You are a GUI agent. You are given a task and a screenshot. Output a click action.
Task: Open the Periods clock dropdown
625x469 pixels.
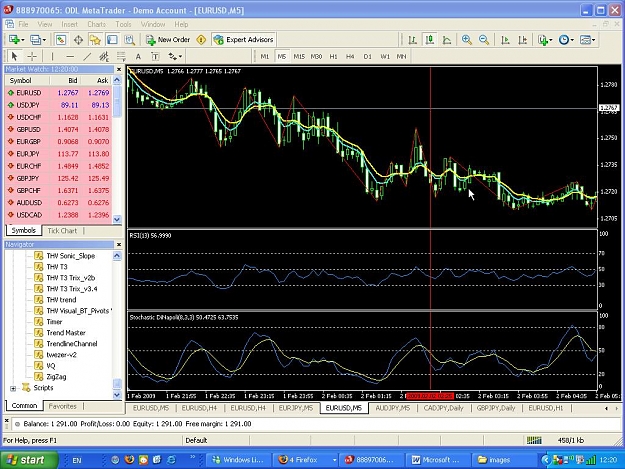point(566,39)
